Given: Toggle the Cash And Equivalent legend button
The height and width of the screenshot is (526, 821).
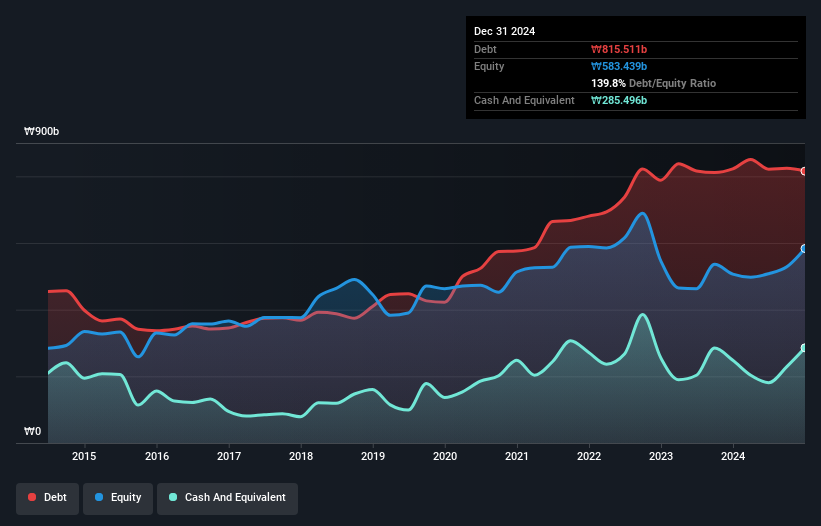Looking at the screenshot, I should (x=227, y=498).
